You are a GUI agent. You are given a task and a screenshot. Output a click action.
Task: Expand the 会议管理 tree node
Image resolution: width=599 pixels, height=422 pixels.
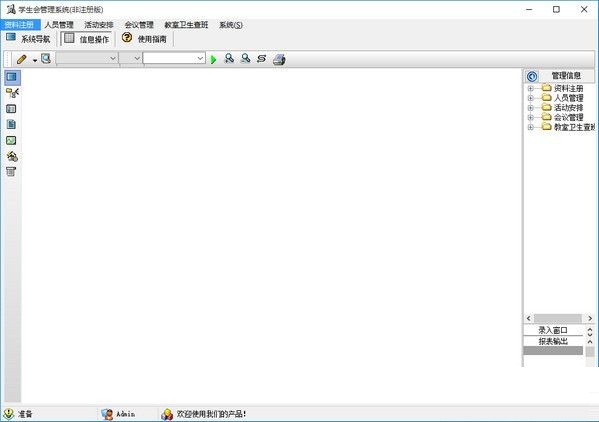[x=530, y=118]
